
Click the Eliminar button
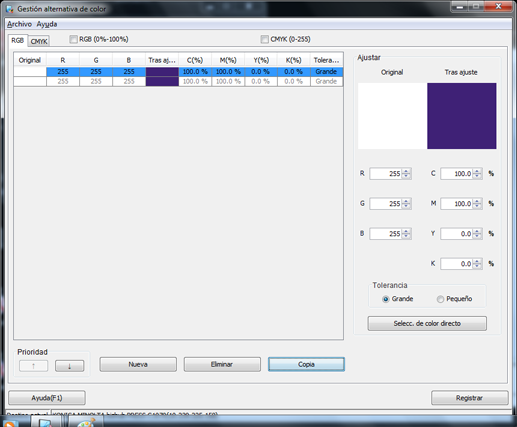pyautogui.click(x=222, y=364)
